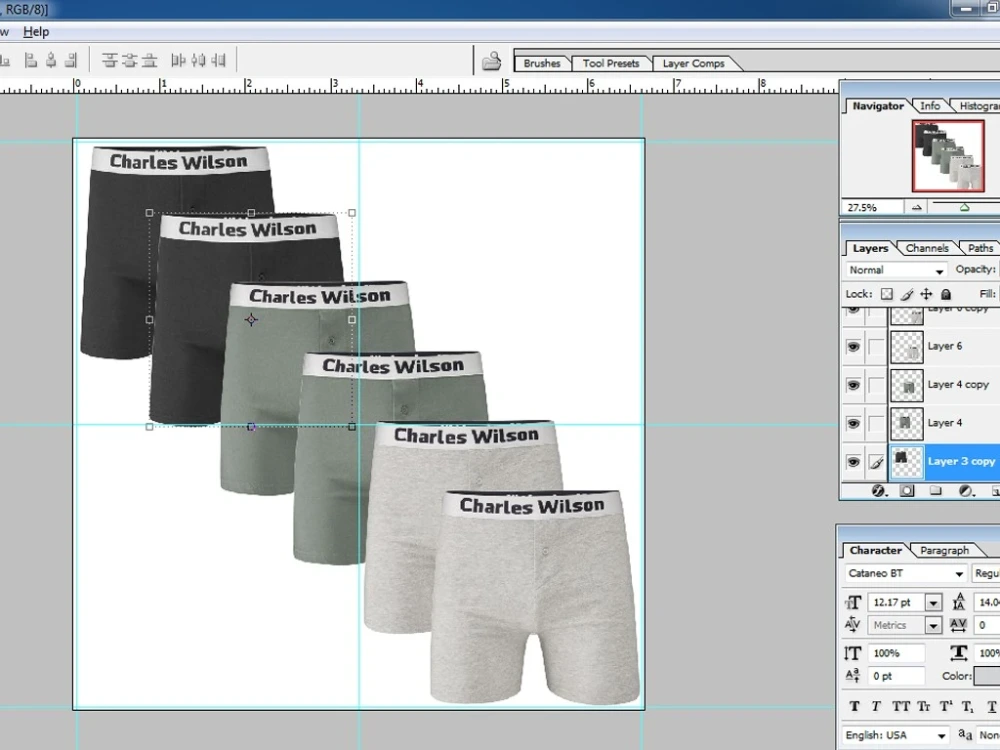The height and width of the screenshot is (750, 1000).
Task: Switch to the Tool Presets tab
Action: 611,63
